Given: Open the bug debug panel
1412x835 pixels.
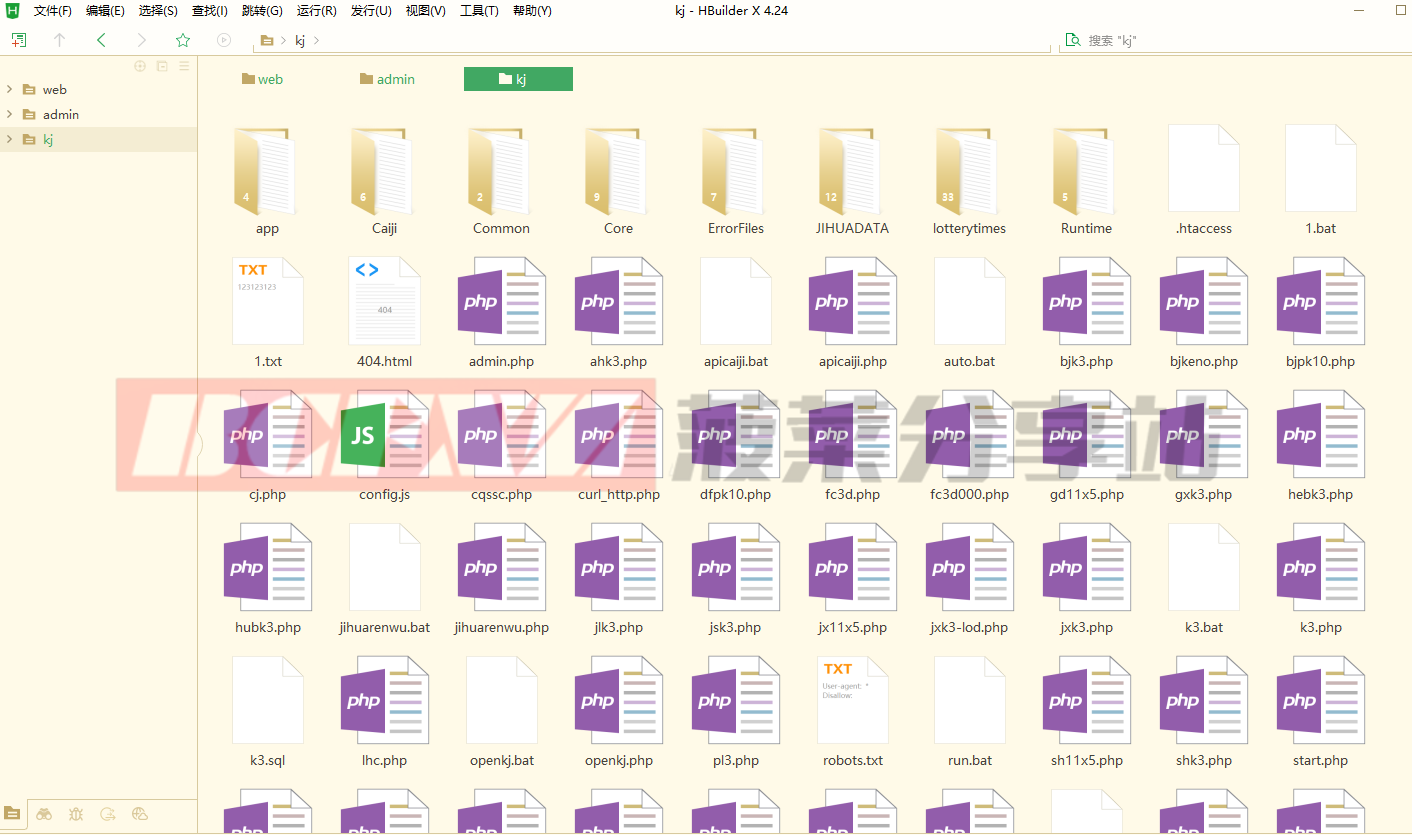Looking at the screenshot, I should coord(76,814).
